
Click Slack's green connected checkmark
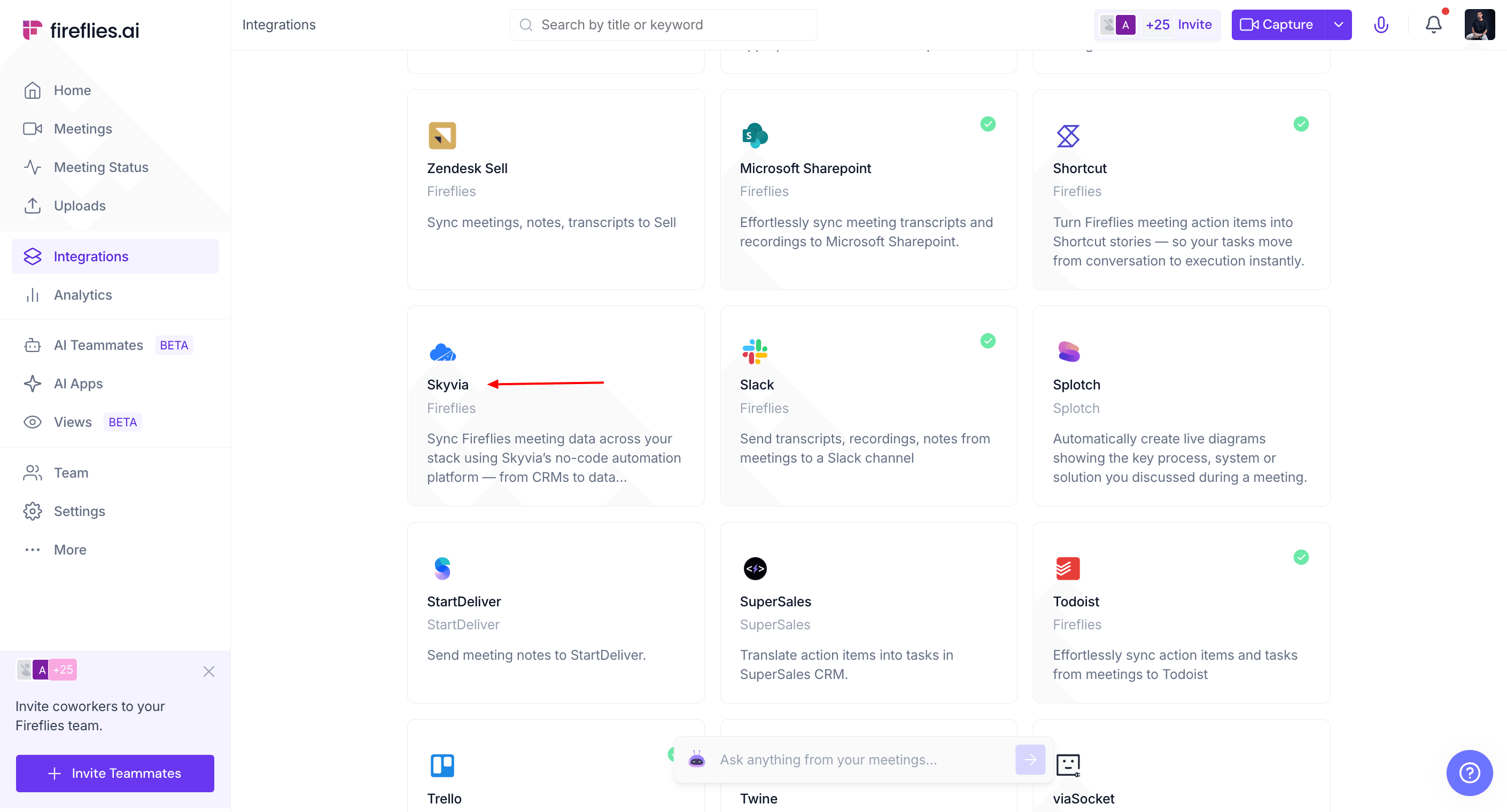click(988, 340)
